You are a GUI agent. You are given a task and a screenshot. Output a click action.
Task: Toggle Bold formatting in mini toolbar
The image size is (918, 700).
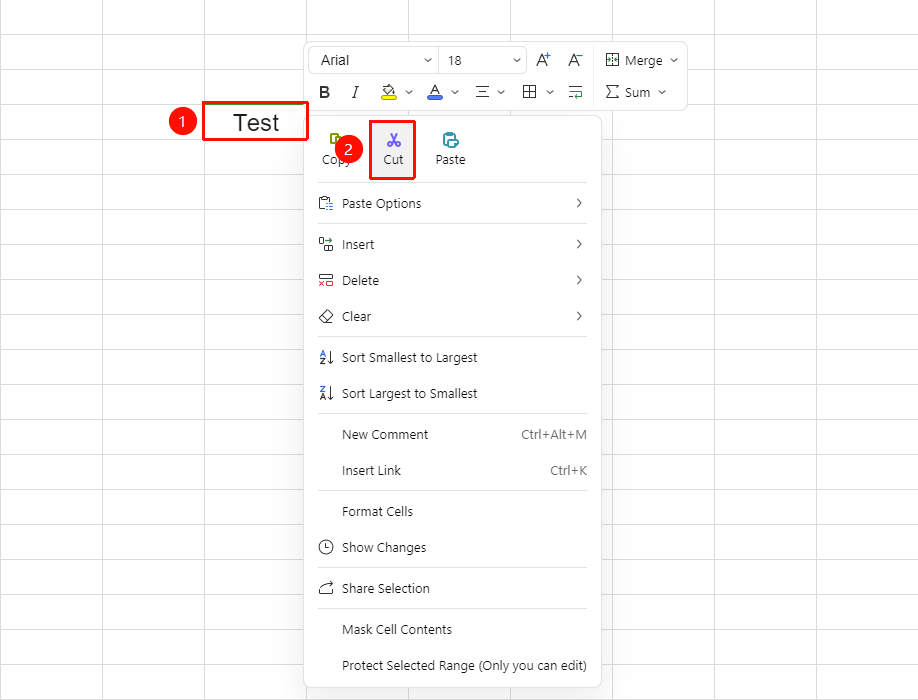324,92
